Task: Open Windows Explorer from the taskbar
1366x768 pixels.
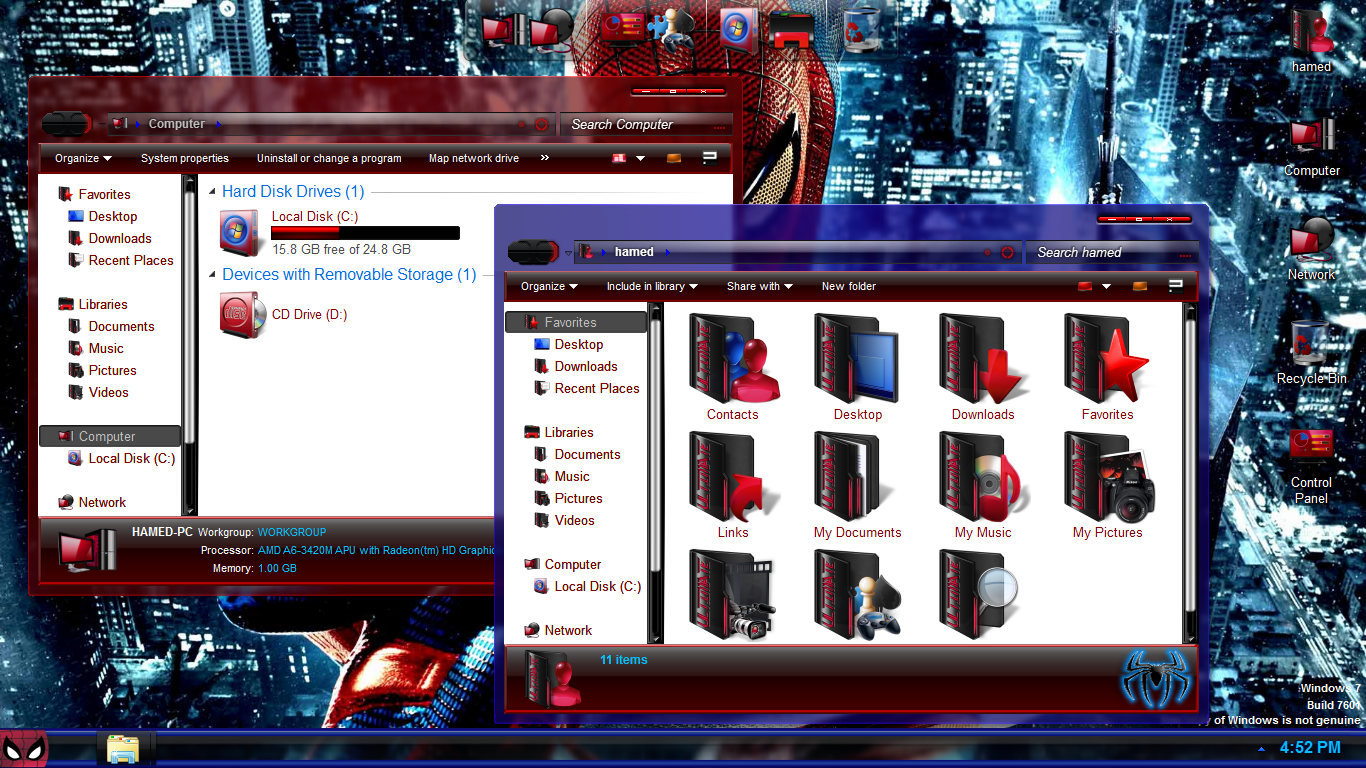Action: [126, 748]
